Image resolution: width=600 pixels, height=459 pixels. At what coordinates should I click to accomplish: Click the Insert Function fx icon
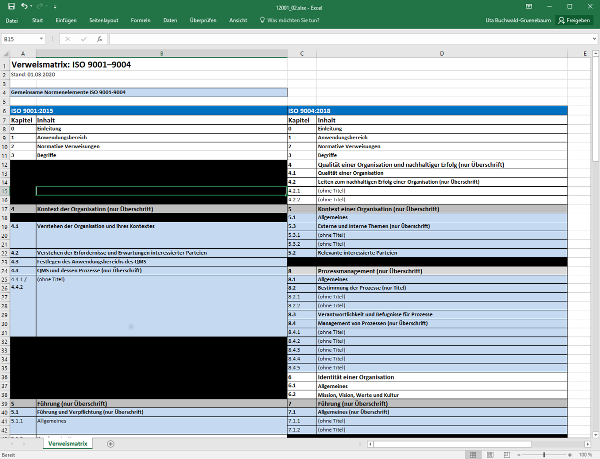coord(99,39)
